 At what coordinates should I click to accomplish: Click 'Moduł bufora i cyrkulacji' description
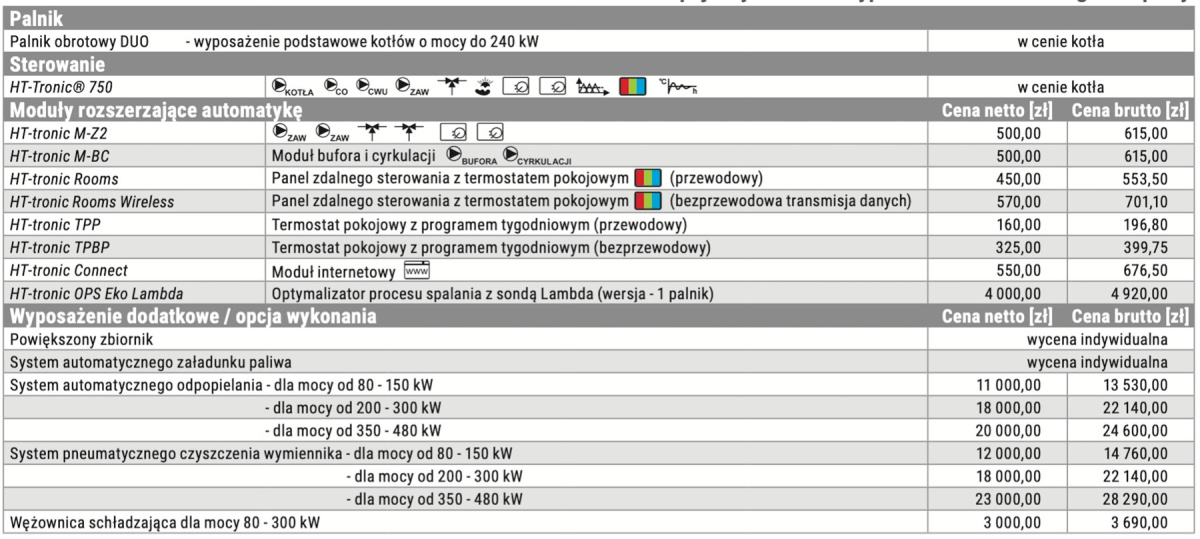tap(355, 155)
